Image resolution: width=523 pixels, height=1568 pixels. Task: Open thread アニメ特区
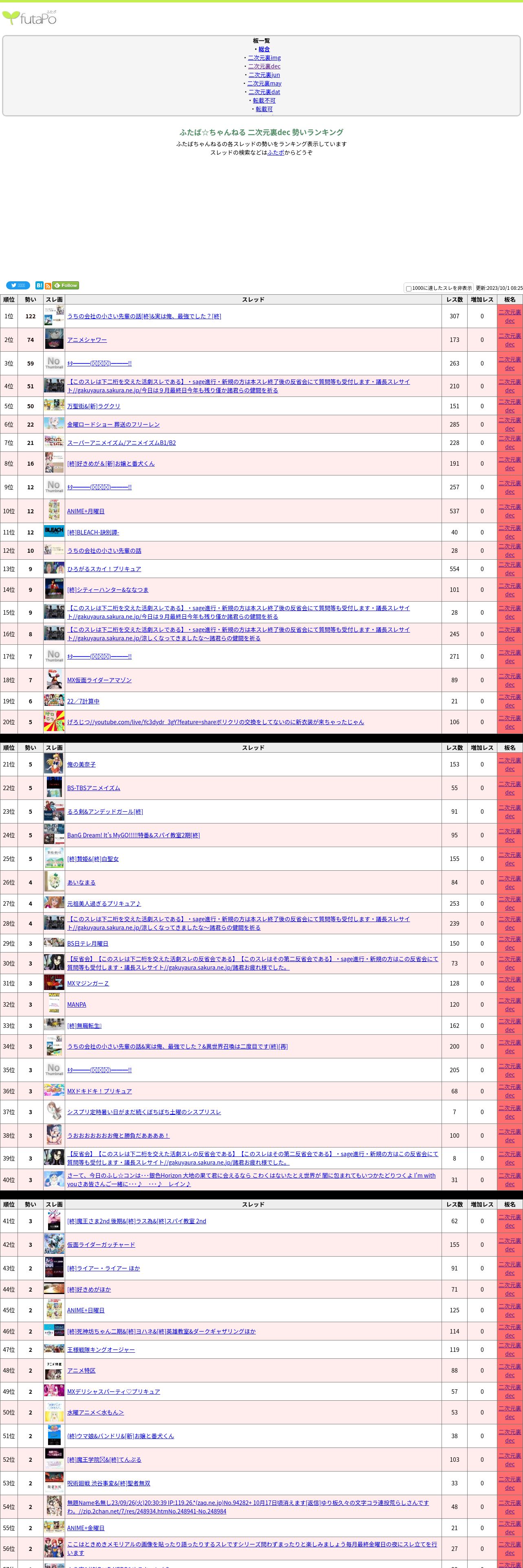coord(81,1371)
